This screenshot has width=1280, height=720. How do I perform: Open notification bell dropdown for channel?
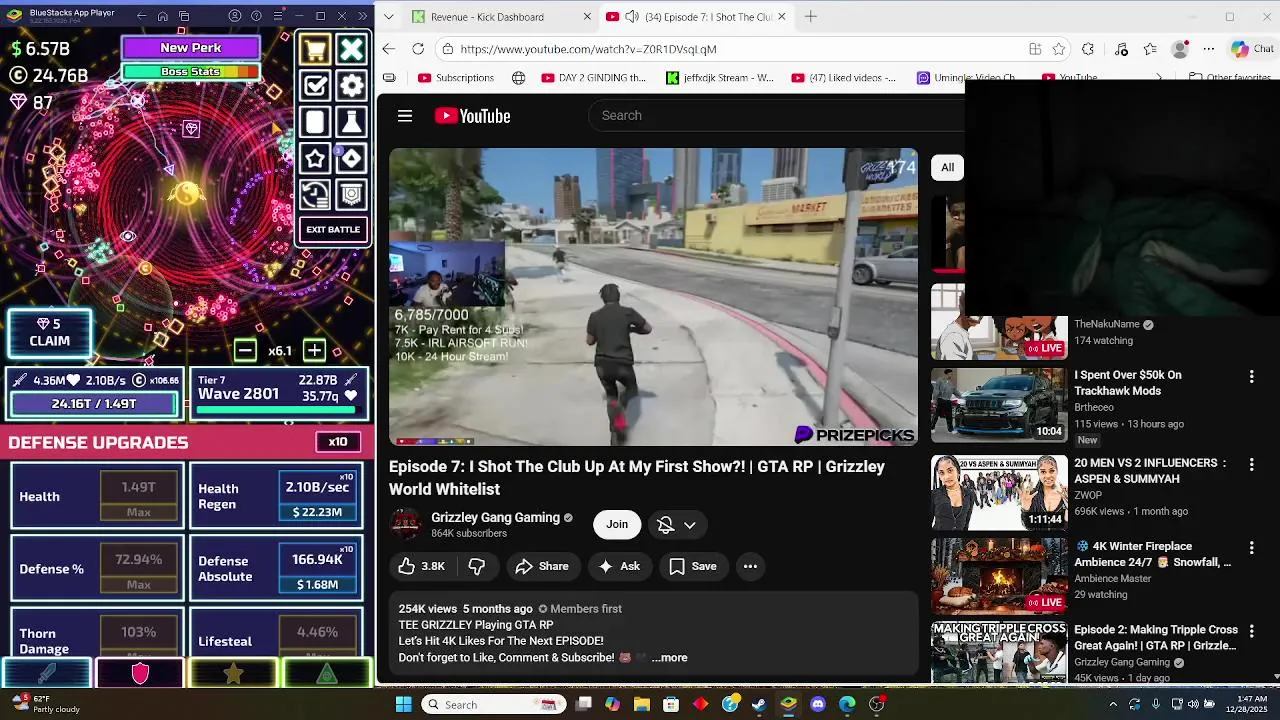676,524
